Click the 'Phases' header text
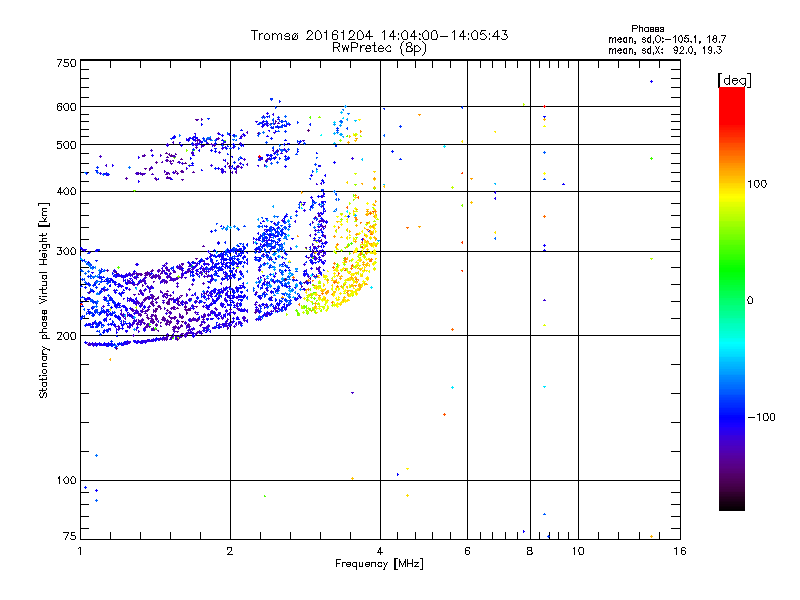 click(647, 29)
